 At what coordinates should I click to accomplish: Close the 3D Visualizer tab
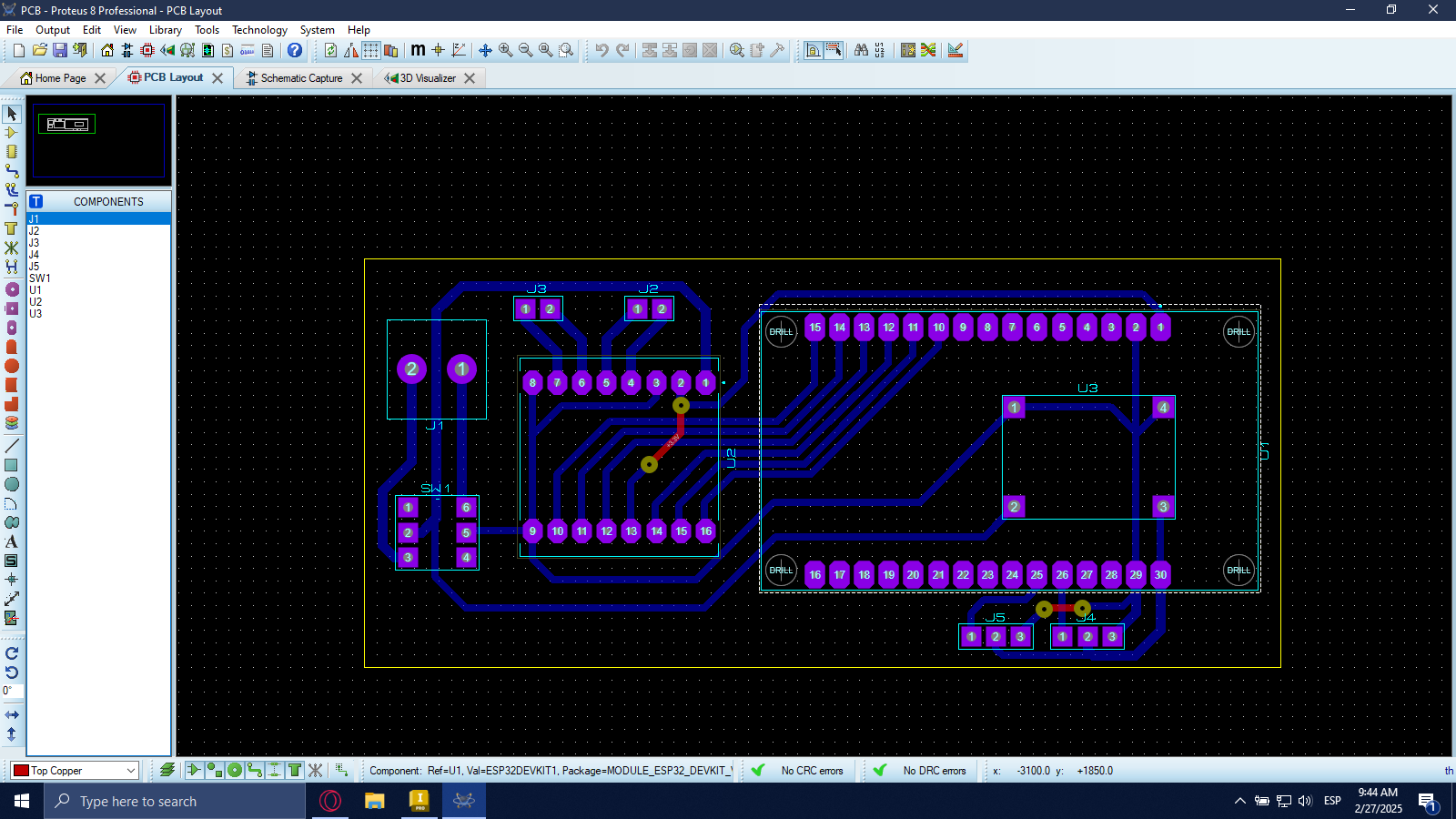pyautogui.click(x=470, y=78)
